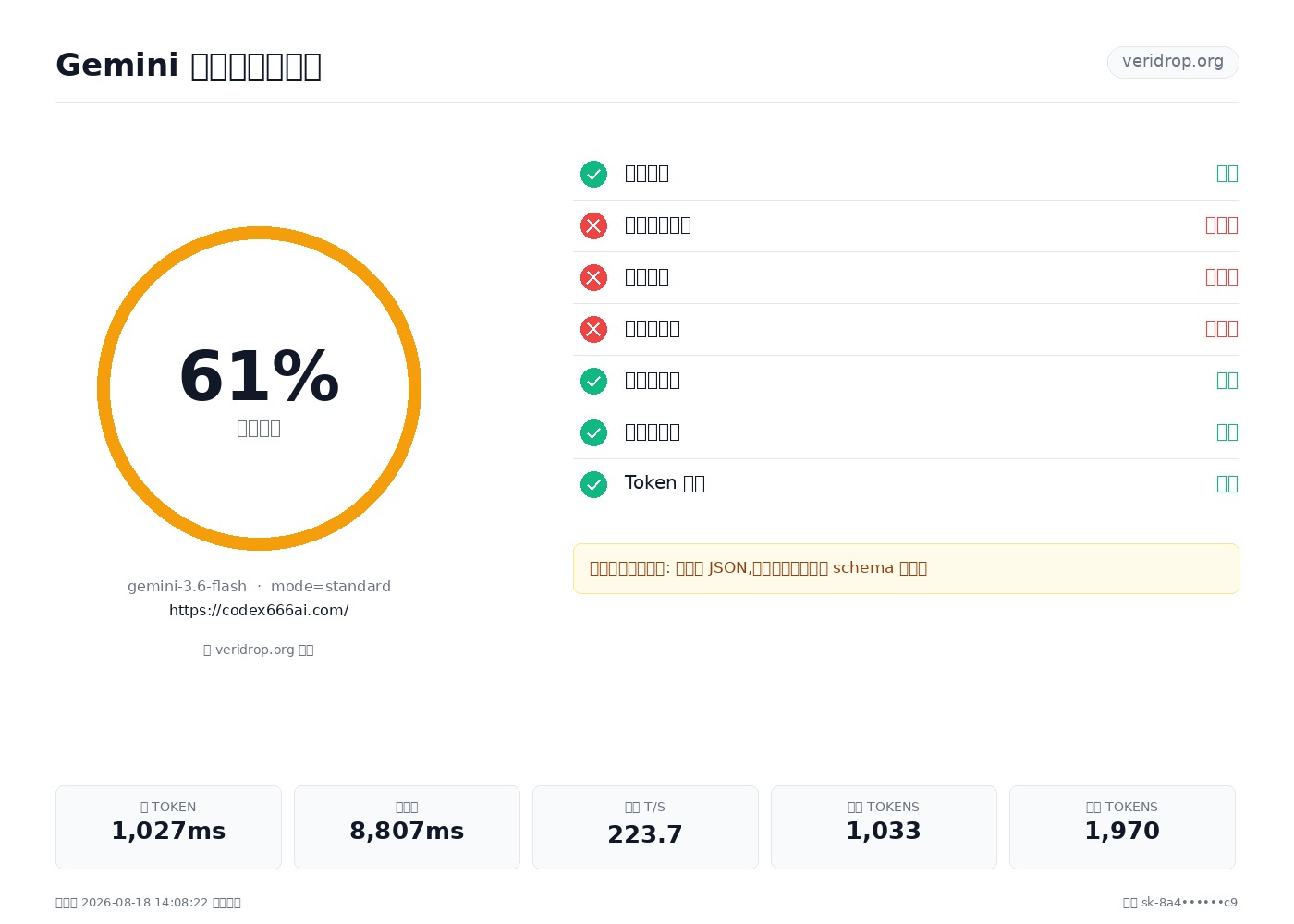
Task: Select the gemini-3.6-flash mode=standard text
Action: pos(259,587)
